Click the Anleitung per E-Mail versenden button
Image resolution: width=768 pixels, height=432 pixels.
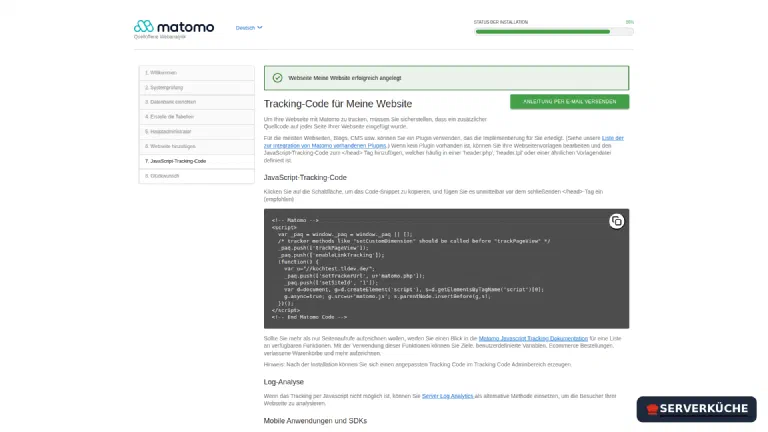[569, 101]
